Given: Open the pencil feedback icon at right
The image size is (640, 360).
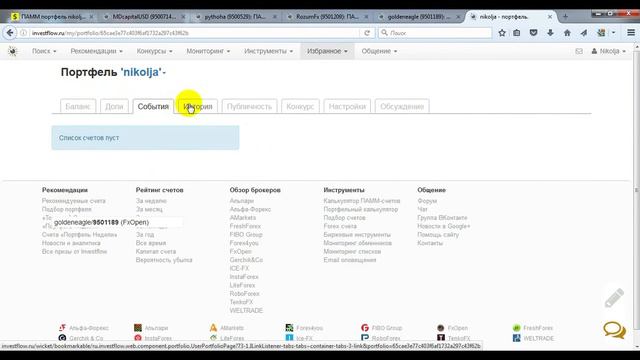Looking at the screenshot, I should [x=614, y=298].
